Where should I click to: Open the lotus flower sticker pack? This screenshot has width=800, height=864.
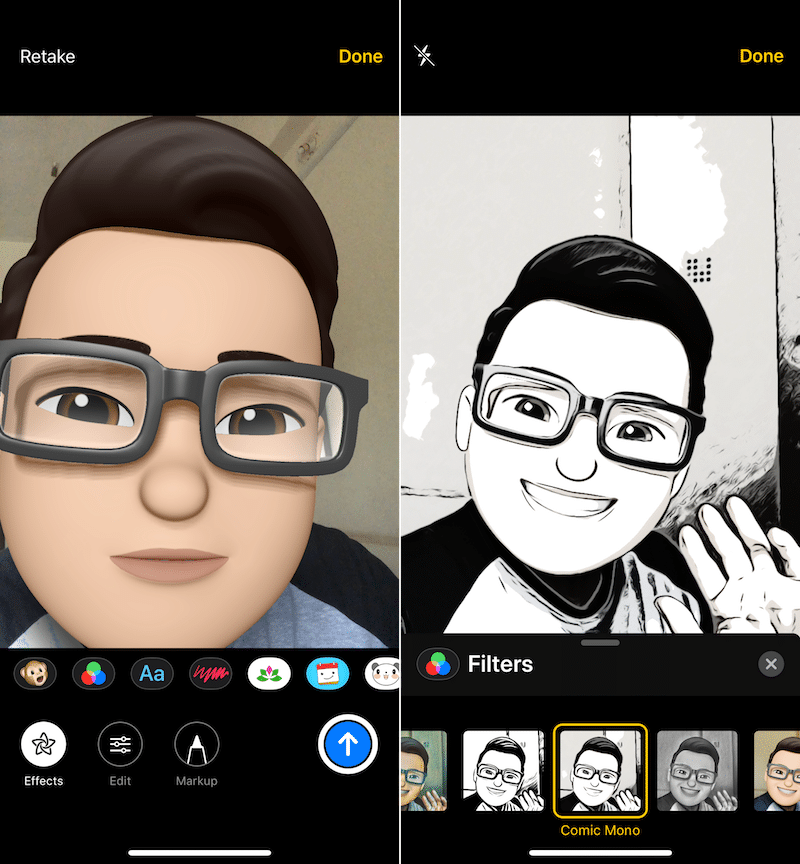(x=269, y=674)
